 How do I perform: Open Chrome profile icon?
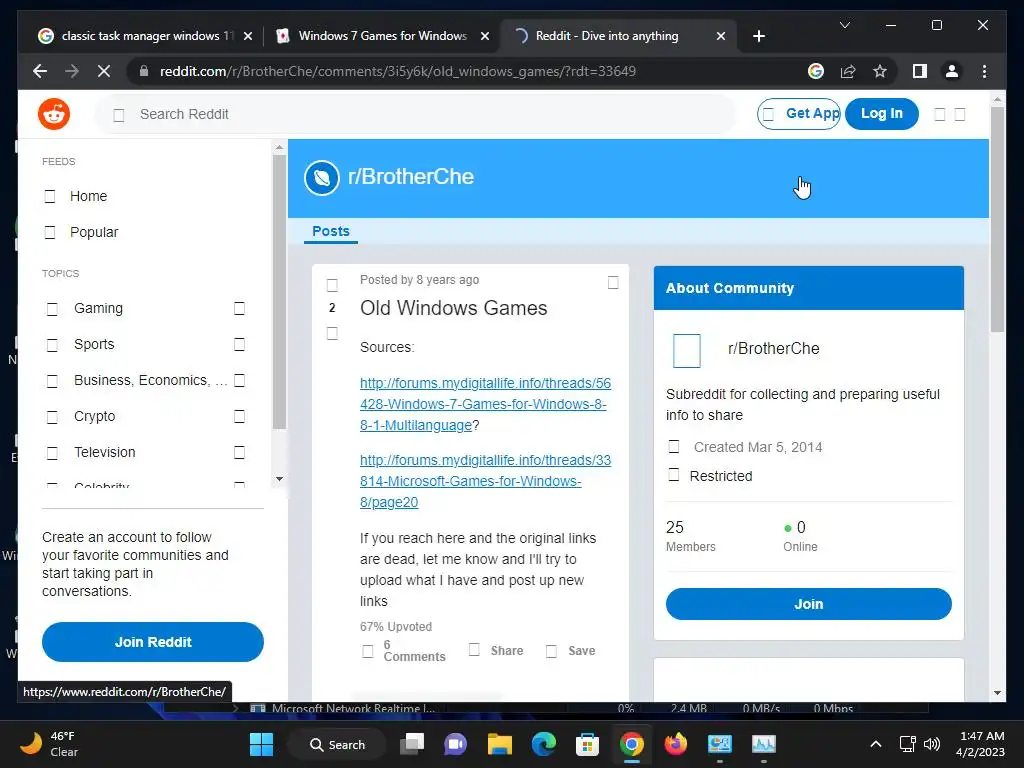[x=952, y=71]
